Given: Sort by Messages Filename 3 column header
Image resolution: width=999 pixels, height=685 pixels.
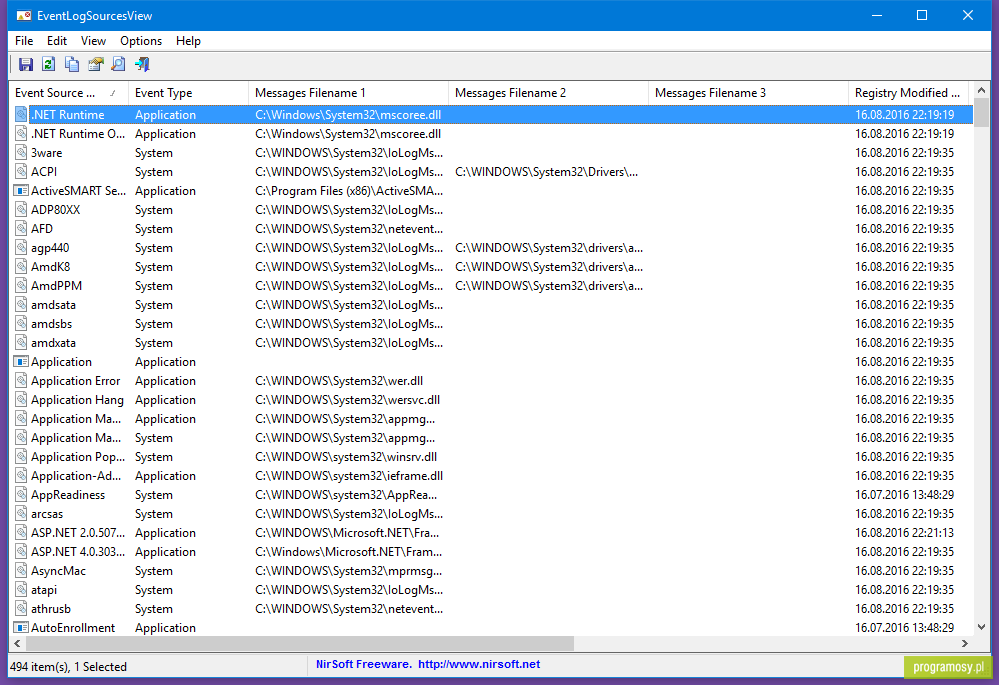Looking at the screenshot, I should tap(749, 93).
